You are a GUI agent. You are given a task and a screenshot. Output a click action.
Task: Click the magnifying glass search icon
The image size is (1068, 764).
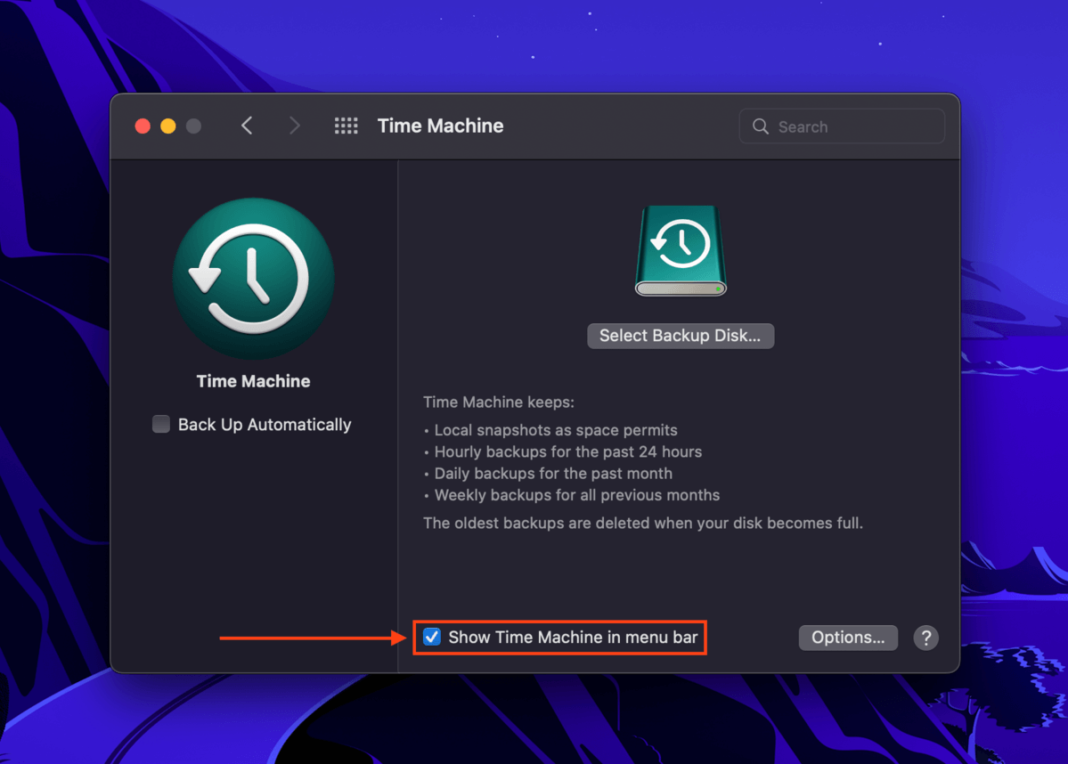click(x=760, y=126)
